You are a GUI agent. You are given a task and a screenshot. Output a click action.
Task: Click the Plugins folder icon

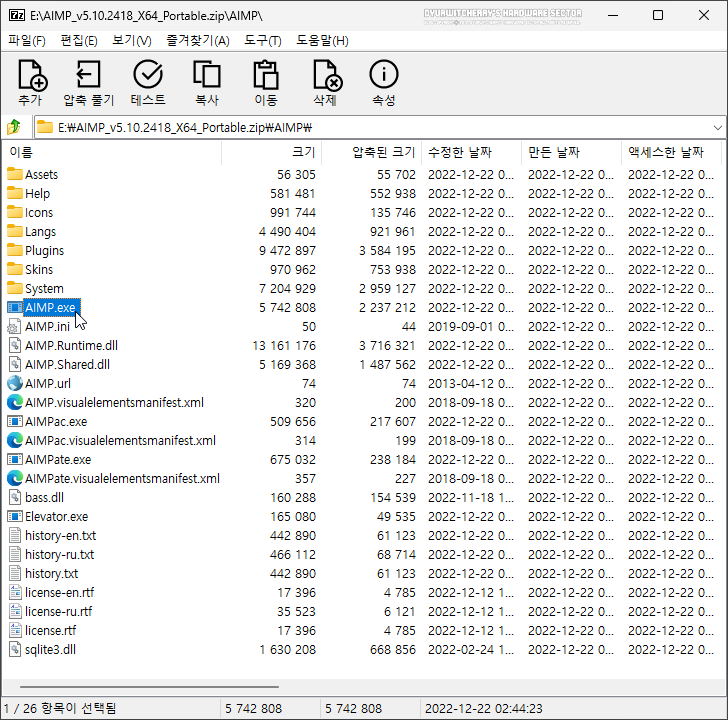tap(15, 250)
